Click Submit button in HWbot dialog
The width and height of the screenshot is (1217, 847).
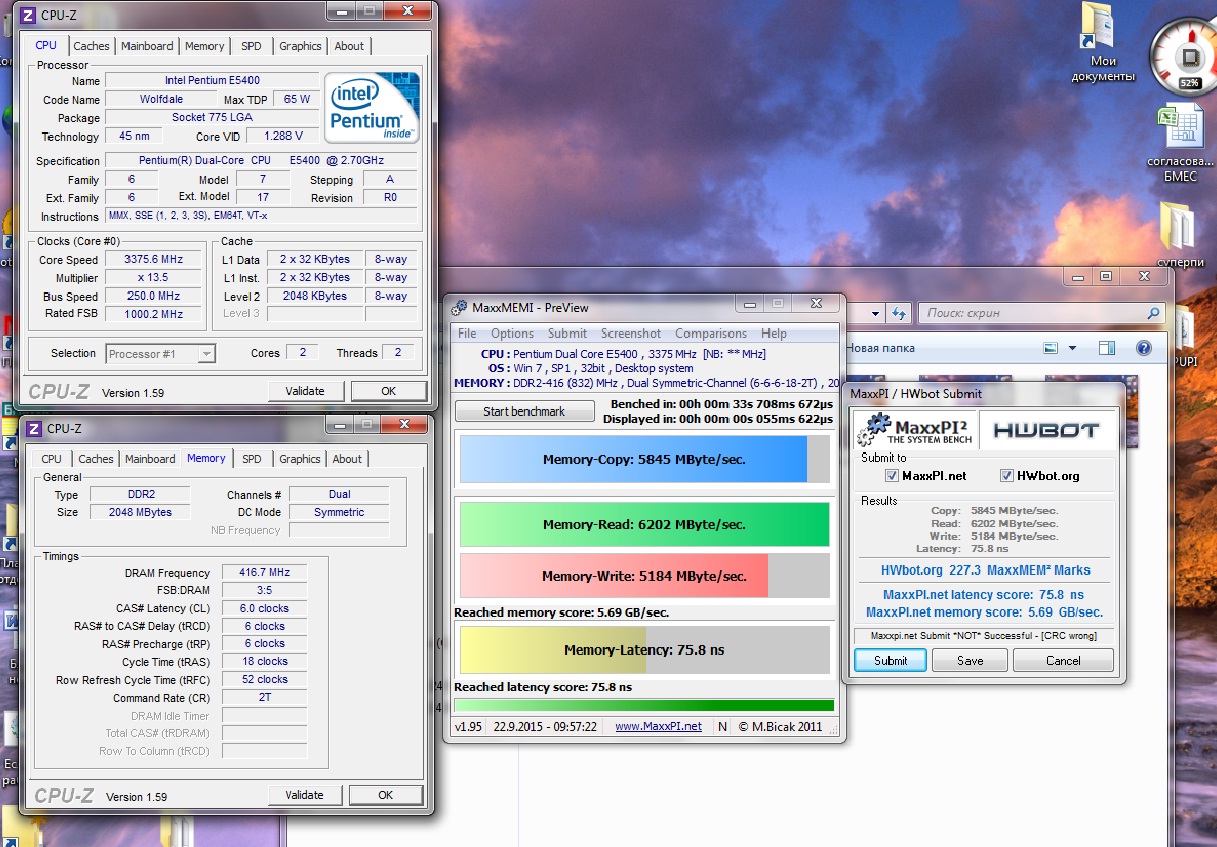[x=890, y=660]
